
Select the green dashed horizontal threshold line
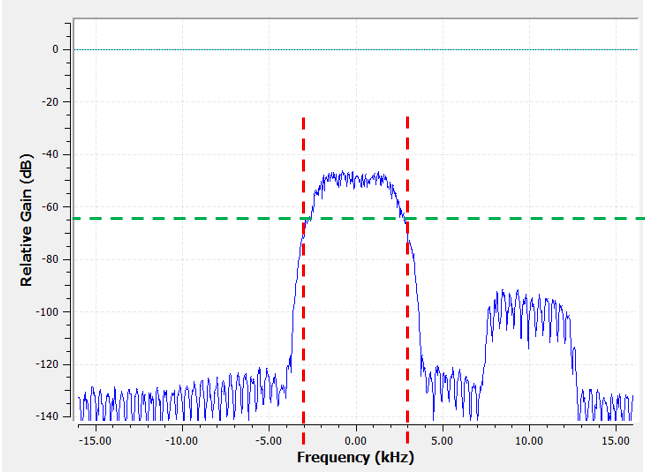pos(520,218)
